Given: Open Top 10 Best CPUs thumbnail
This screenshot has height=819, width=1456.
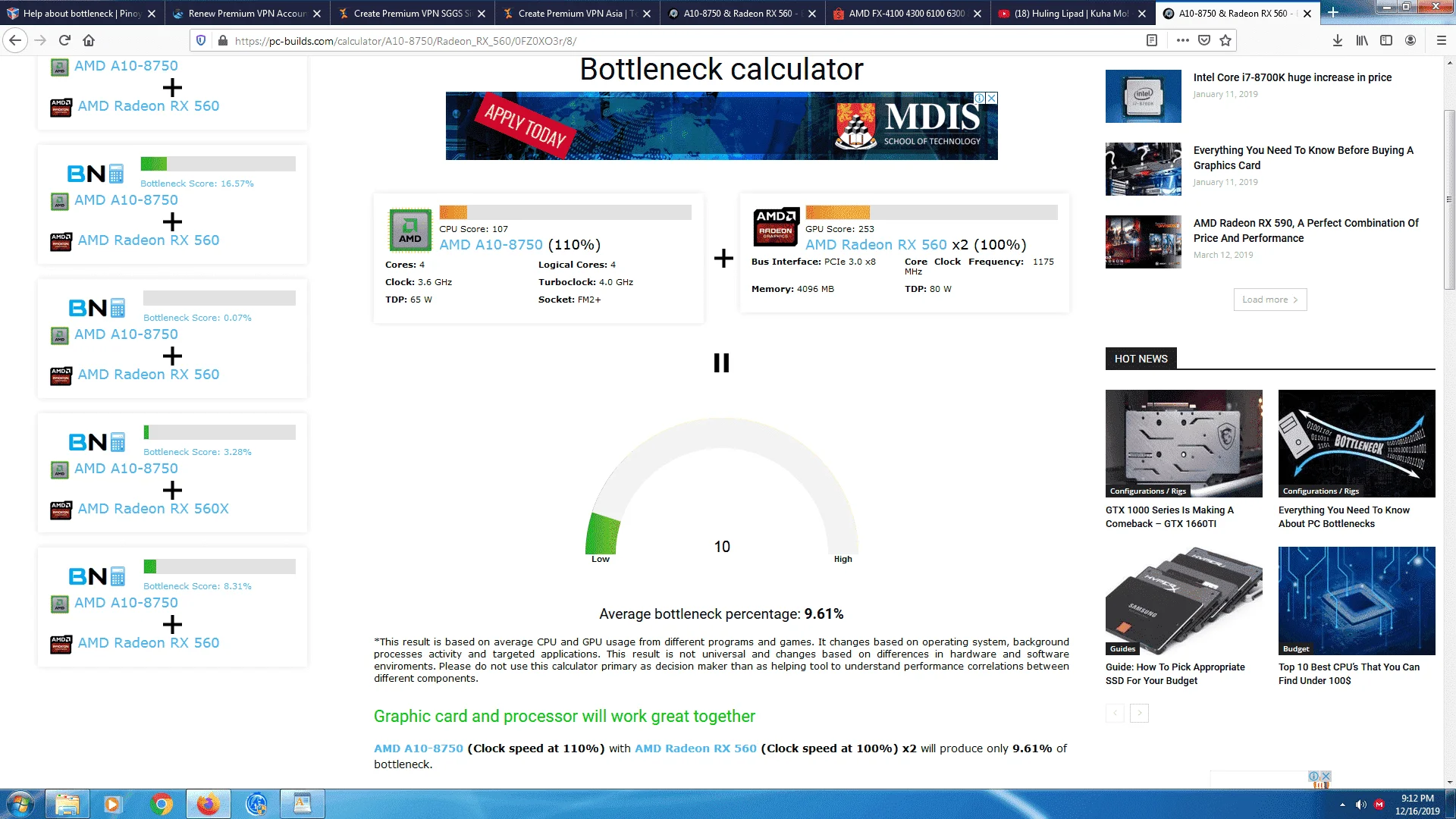Looking at the screenshot, I should point(1357,601).
